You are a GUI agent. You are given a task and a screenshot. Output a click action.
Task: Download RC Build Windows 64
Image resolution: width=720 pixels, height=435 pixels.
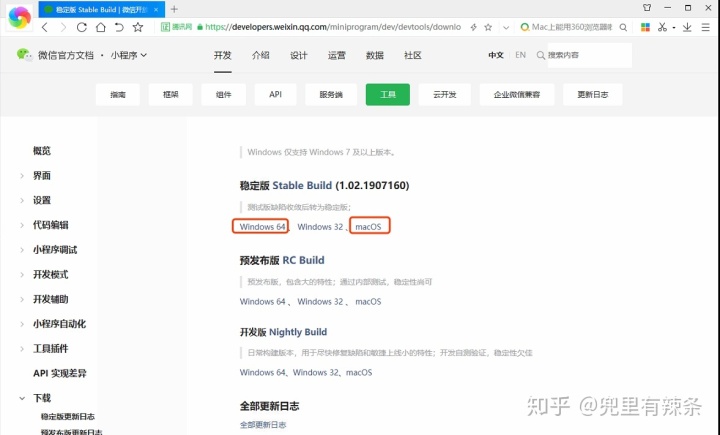click(x=263, y=301)
